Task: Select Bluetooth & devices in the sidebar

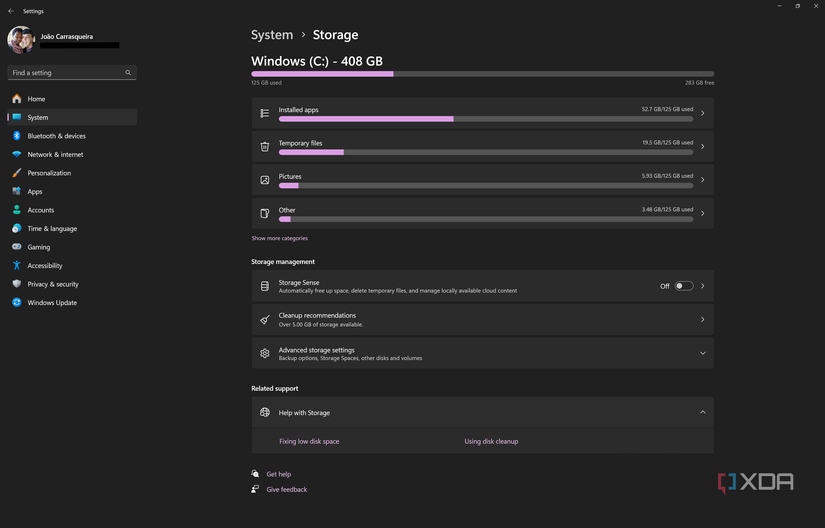Action: [x=72, y=136]
